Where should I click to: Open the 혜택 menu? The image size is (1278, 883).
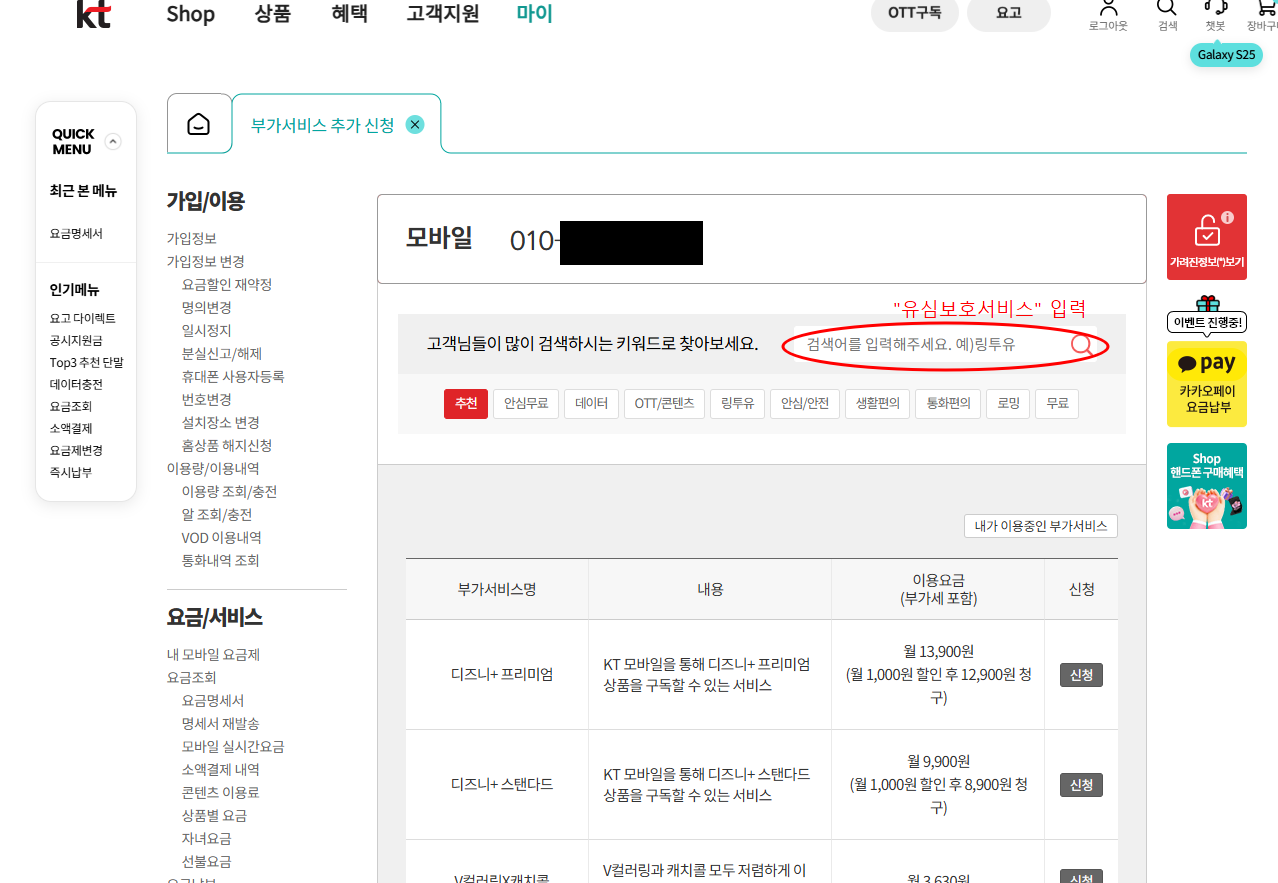(350, 14)
